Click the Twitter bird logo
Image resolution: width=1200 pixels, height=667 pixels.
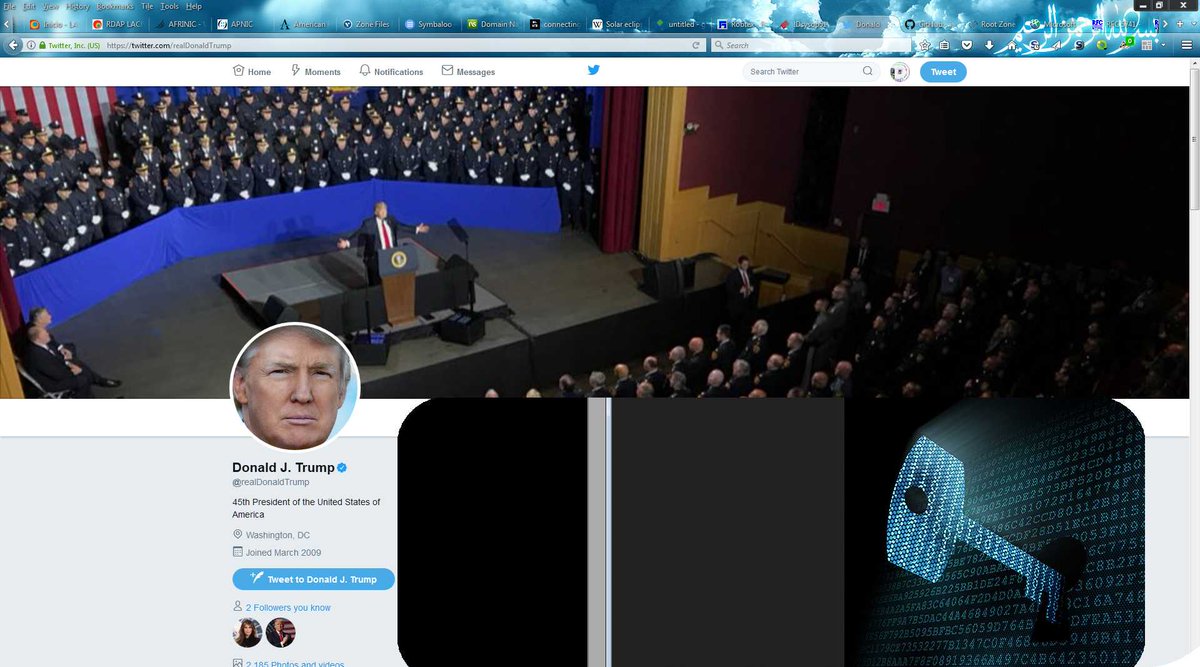[x=593, y=70]
